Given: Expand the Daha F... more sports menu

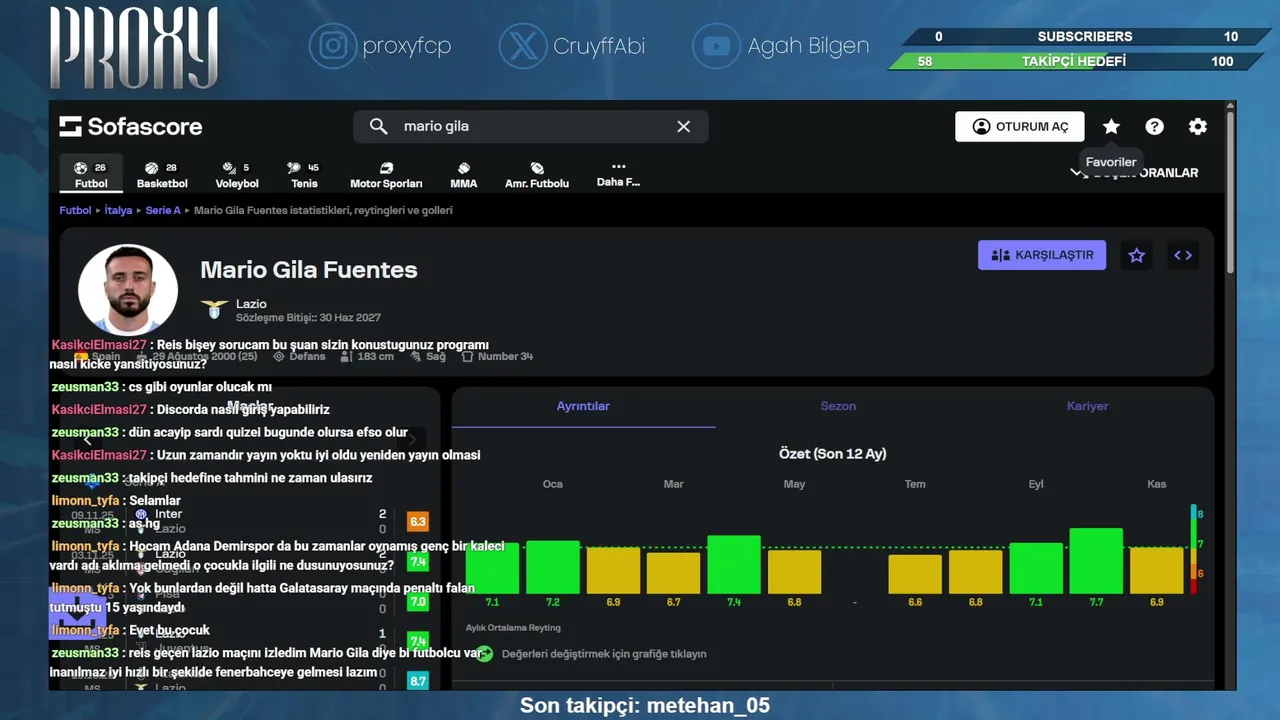Looking at the screenshot, I should pos(618,174).
